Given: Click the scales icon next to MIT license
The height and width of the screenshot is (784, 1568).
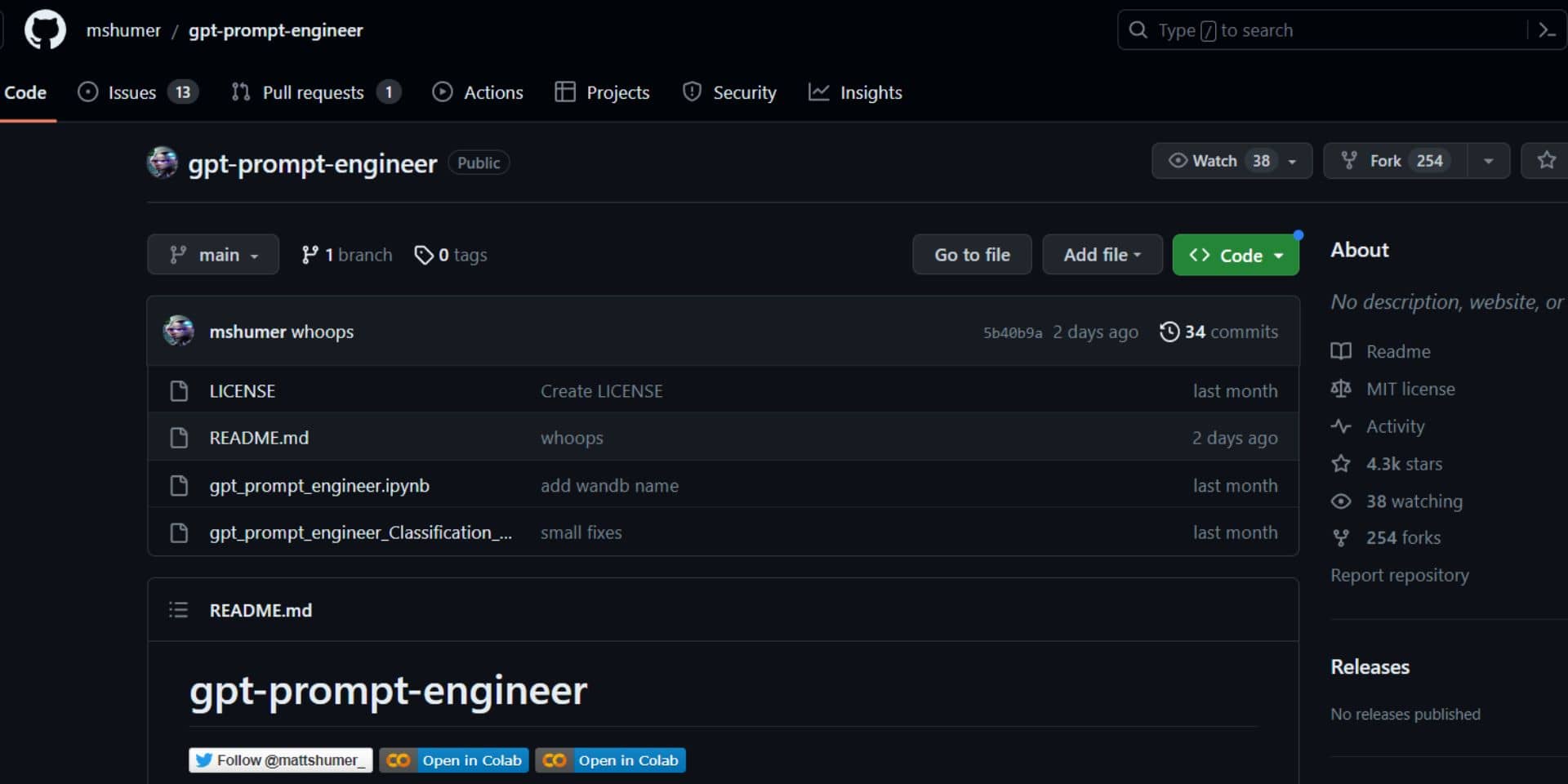Looking at the screenshot, I should point(1341,389).
